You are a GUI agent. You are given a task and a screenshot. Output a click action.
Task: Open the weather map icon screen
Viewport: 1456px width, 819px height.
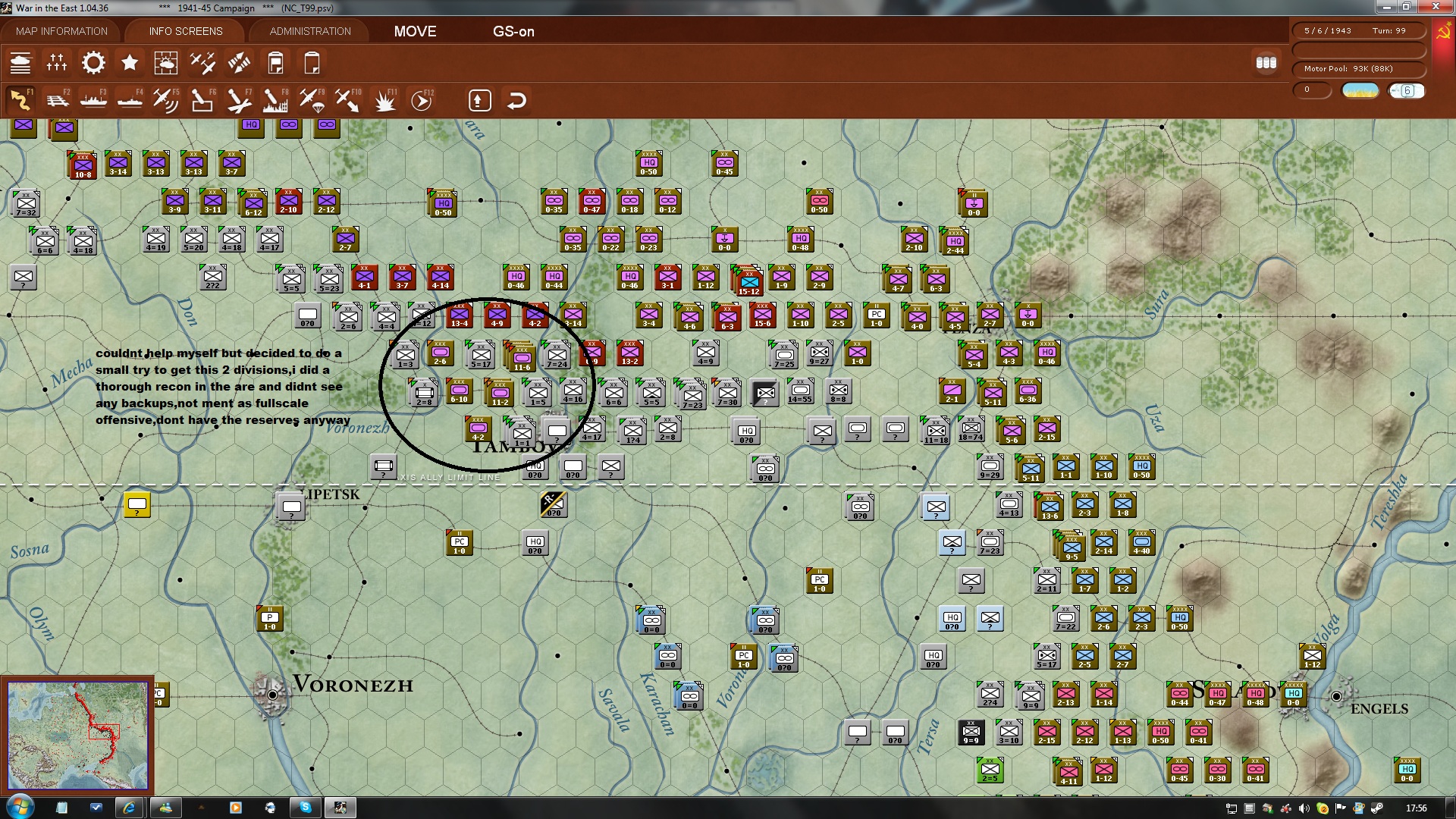point(166,63)
